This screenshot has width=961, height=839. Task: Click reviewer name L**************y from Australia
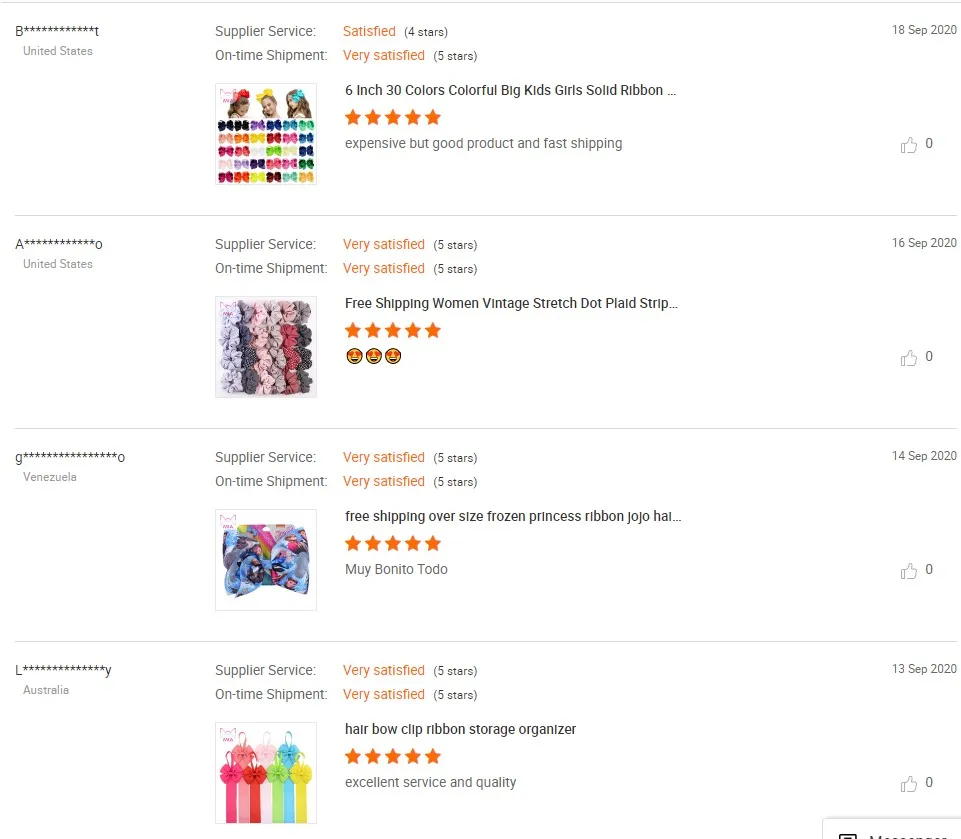click(63, 670)
